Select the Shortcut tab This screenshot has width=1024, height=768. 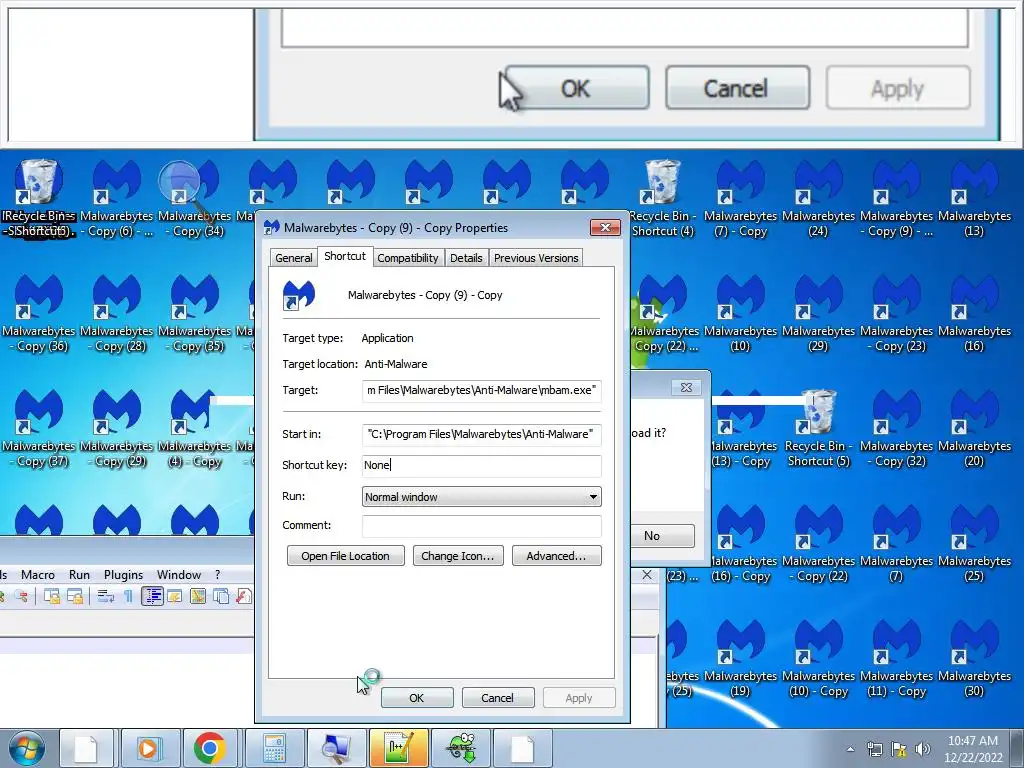(x=345, y=256)
